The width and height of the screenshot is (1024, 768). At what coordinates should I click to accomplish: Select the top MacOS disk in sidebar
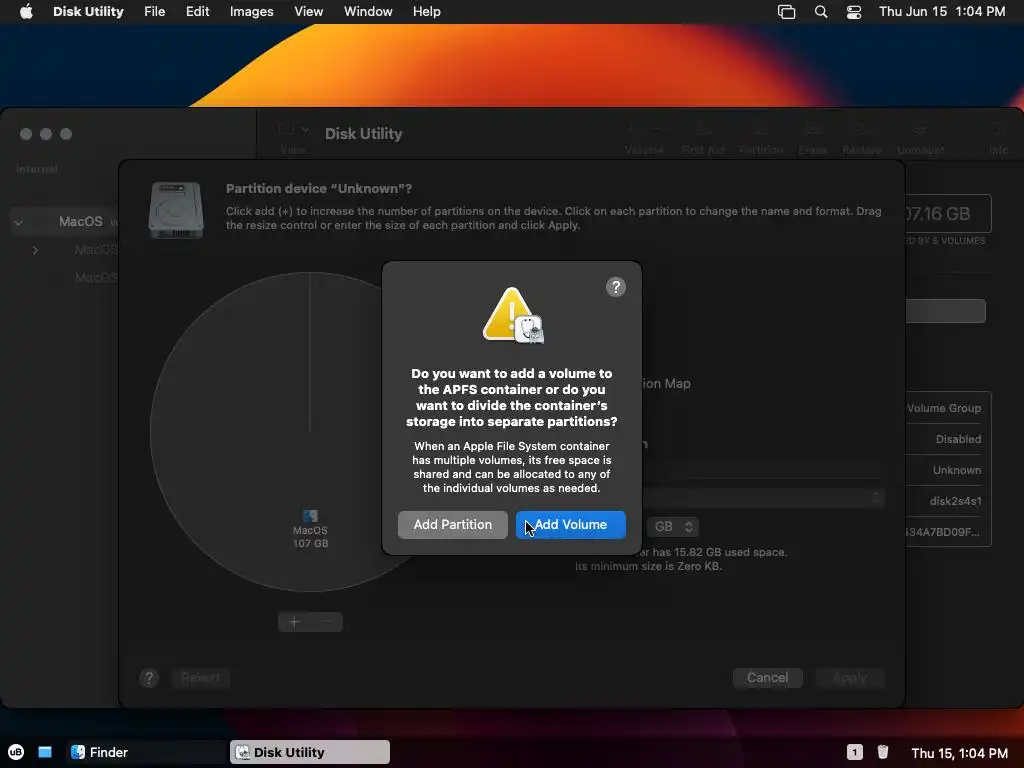tap(80, 221)
